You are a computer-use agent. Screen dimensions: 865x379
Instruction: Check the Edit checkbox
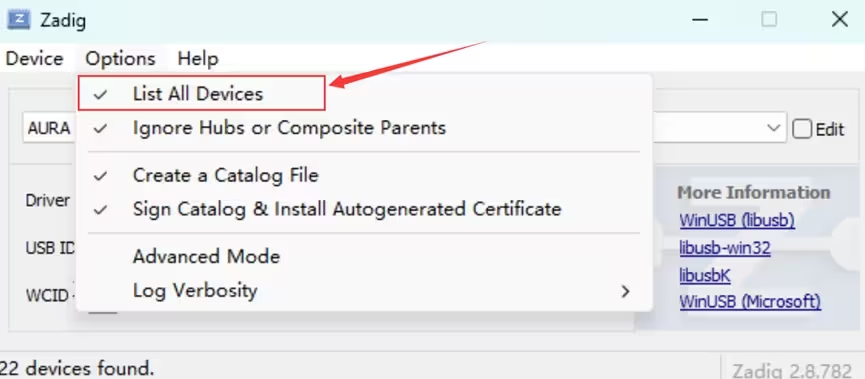coord(802,129)
